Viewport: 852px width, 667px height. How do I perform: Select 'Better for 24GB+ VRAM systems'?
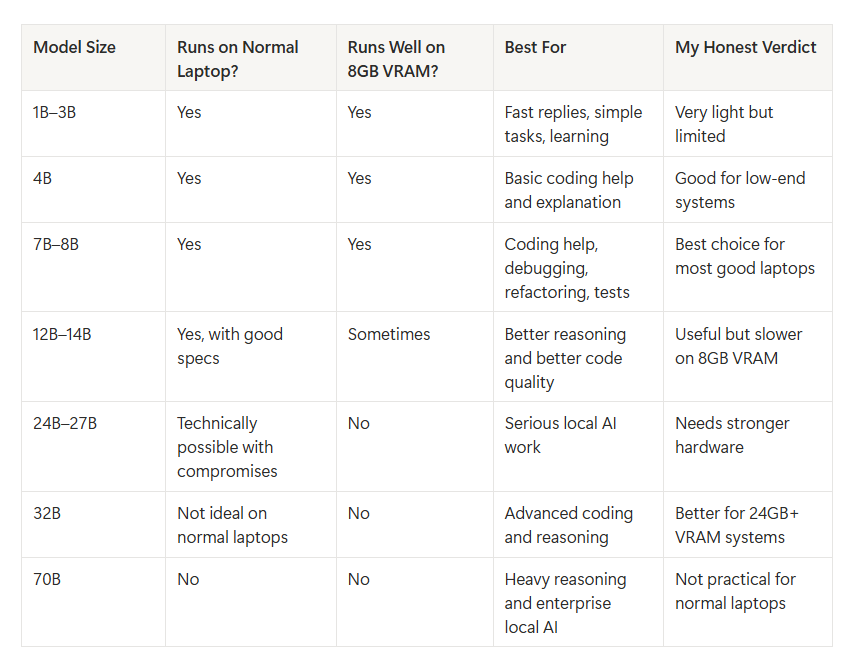point(737,525)
